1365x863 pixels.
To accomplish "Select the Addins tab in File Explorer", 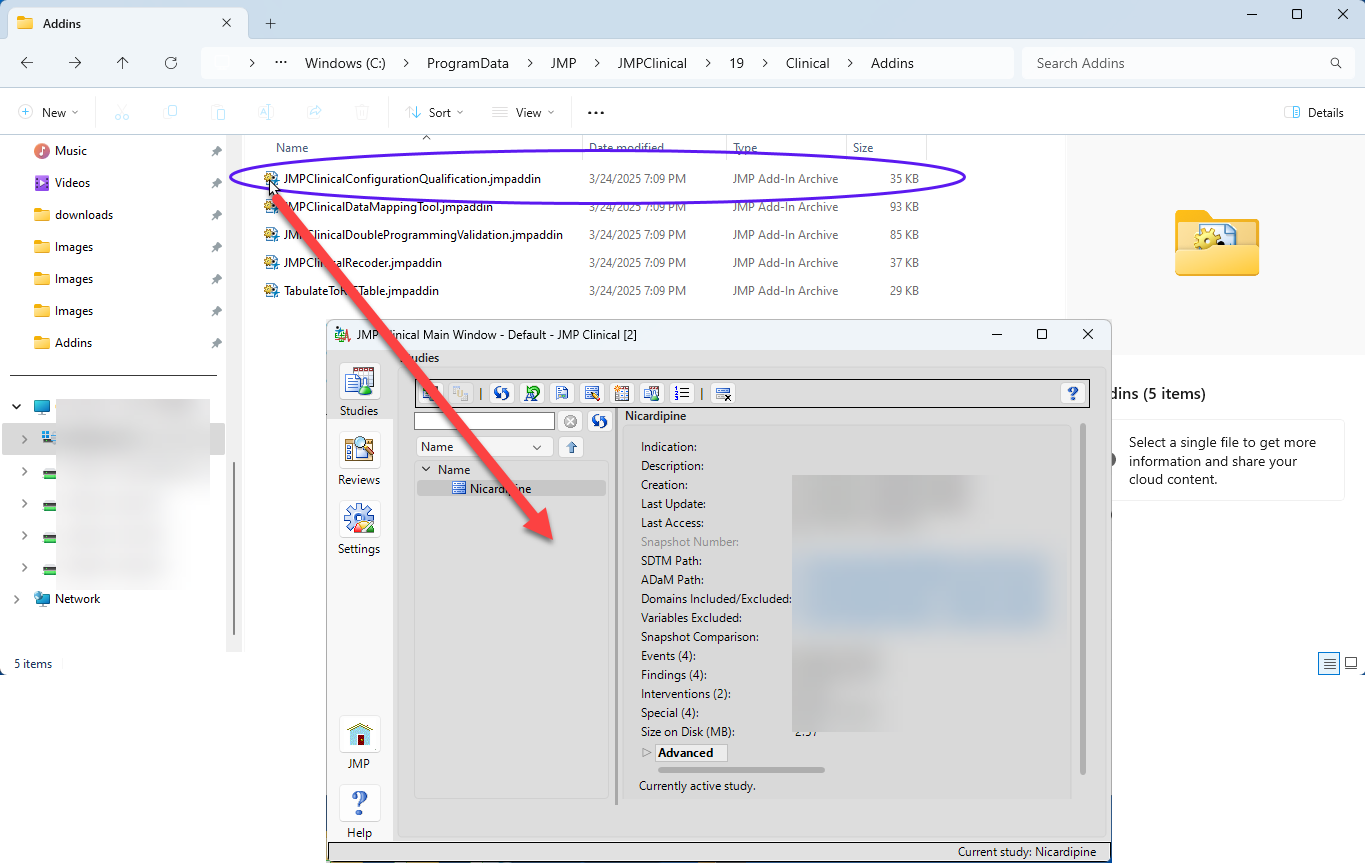I will 126,23.
